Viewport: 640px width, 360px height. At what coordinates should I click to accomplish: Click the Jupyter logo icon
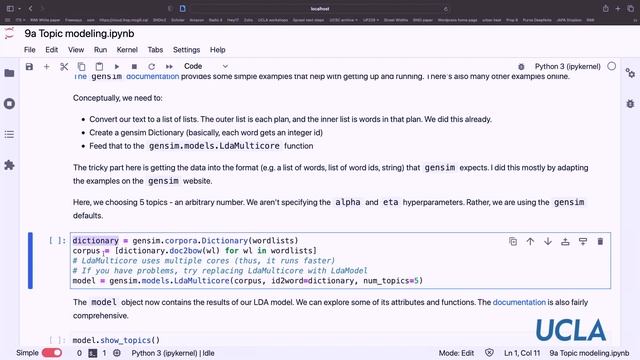click(9, 33)
